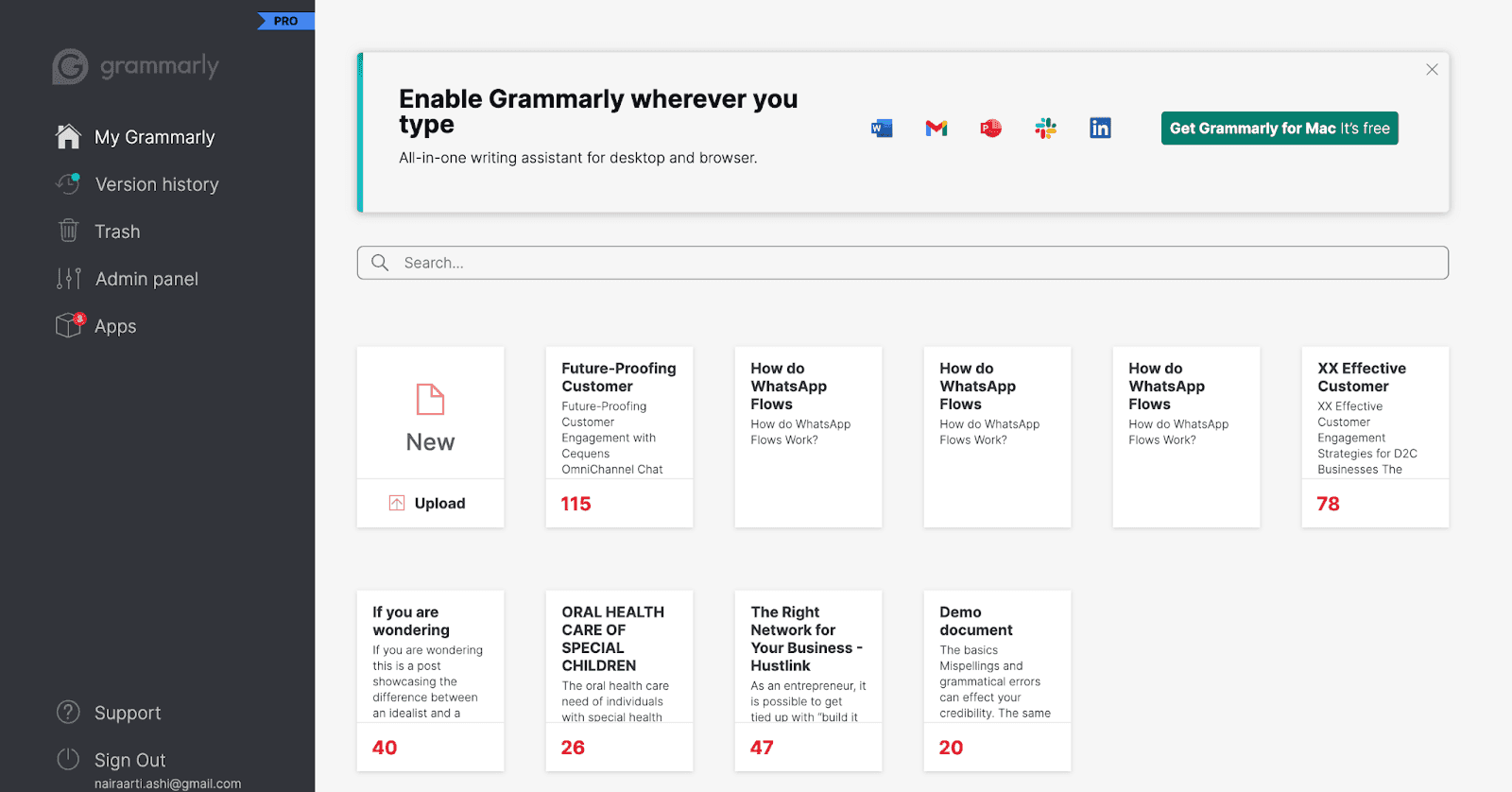Click Get Grammarly for Mac button
1512x792 pixels.
click(1280, 129)
